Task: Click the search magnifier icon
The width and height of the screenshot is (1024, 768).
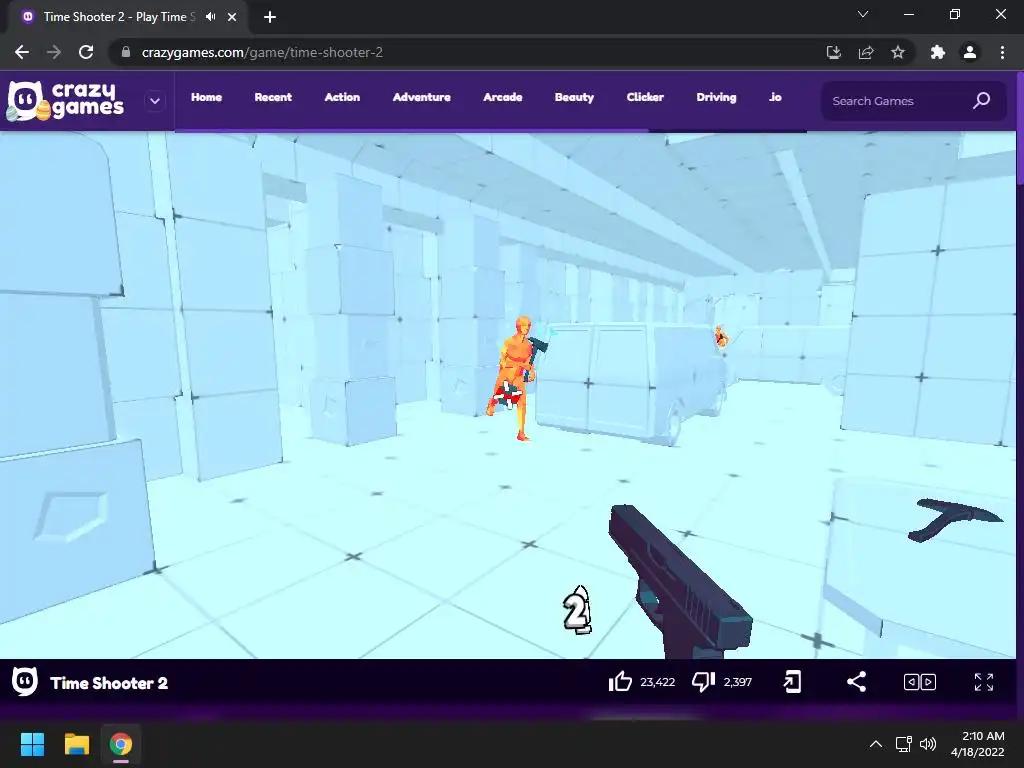Action: tap(982, 101)
